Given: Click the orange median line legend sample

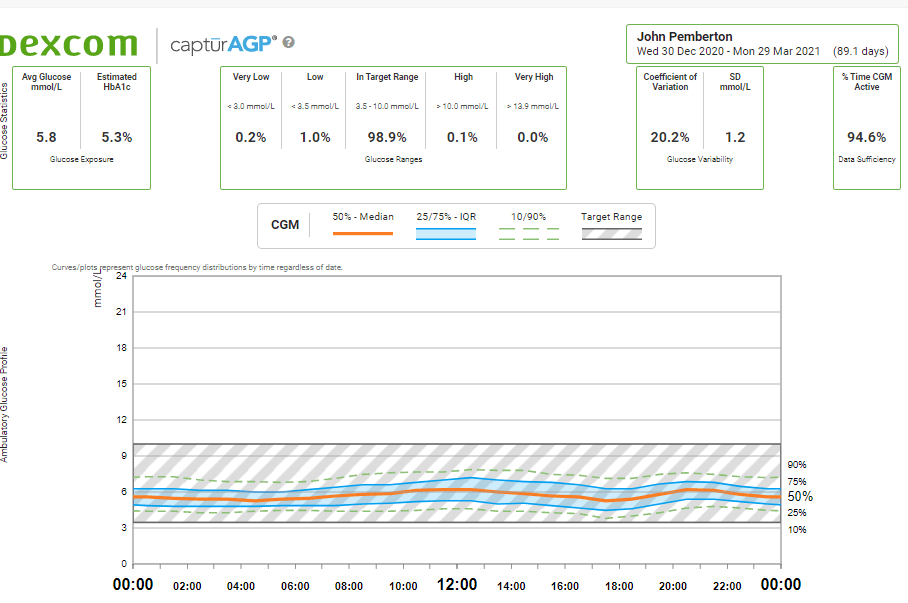Looking at the screenshot, I should 362,233.
